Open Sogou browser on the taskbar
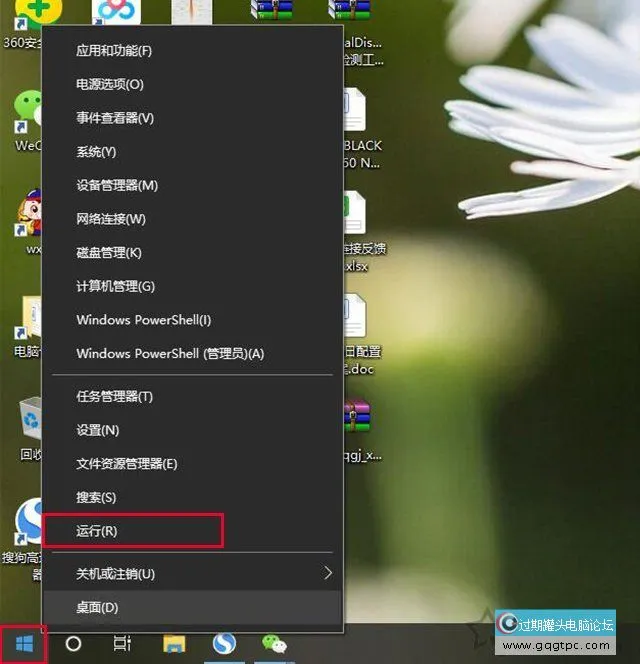 click(224, 644)
